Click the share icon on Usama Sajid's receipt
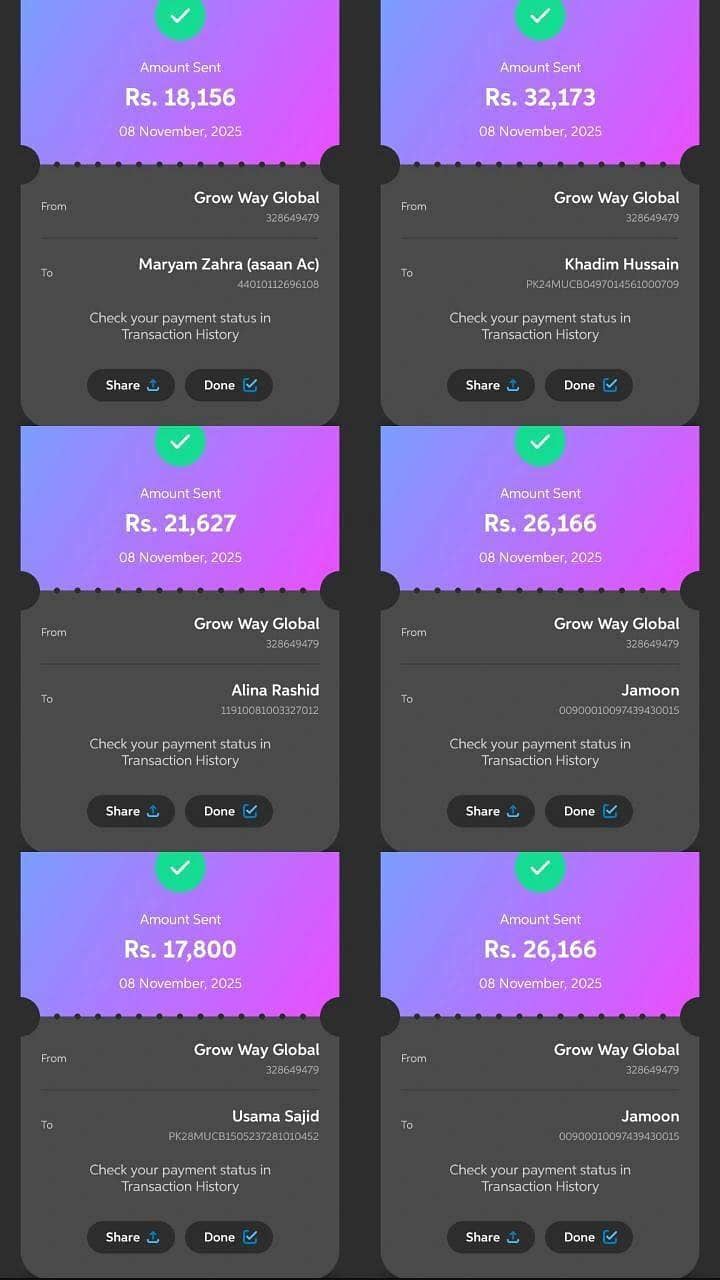The image size is (720, 1280). pos(153,1237)
